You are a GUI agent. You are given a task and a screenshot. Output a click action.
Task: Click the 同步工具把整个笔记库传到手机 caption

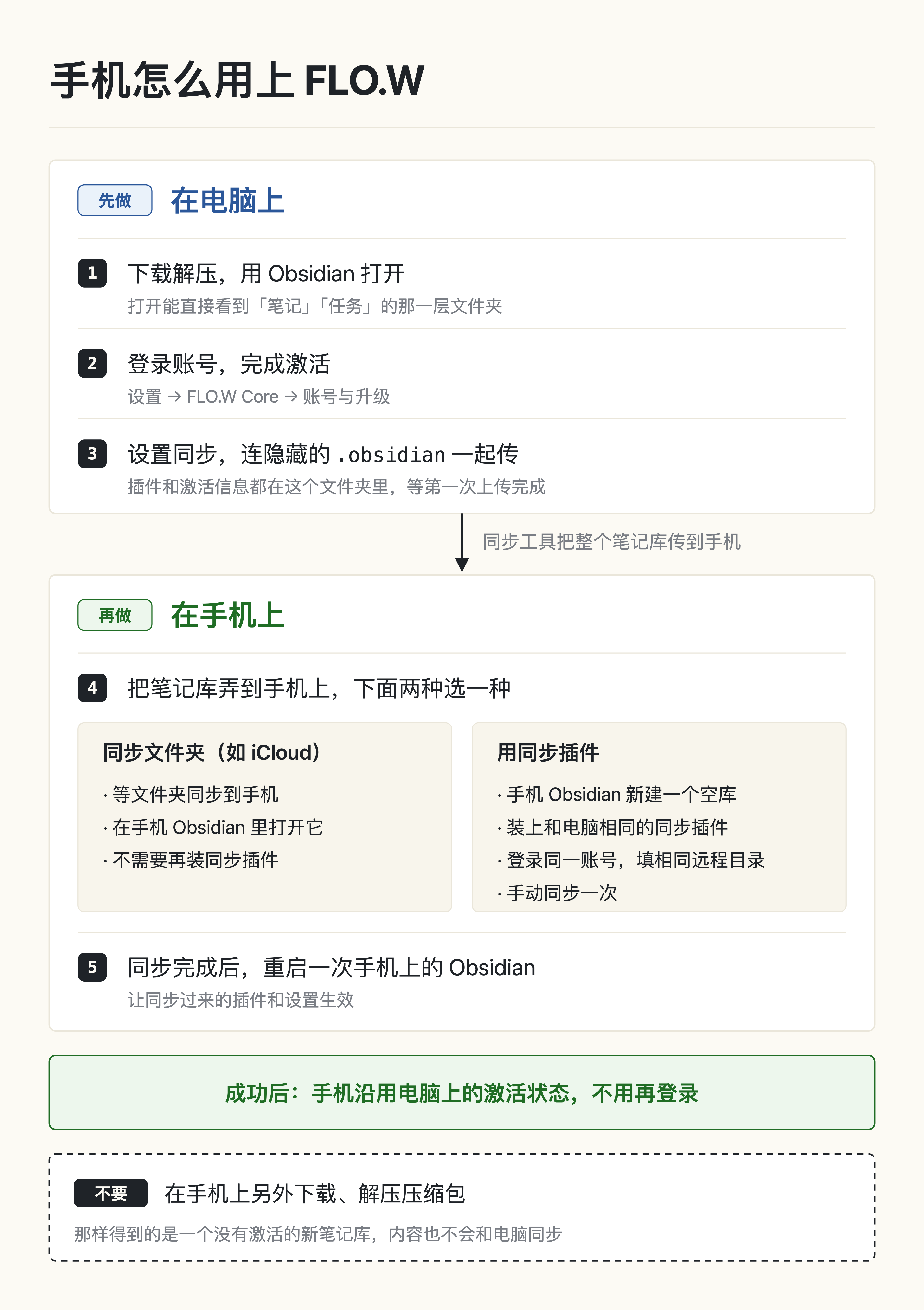pyautogui.click(x=611, y=541)
